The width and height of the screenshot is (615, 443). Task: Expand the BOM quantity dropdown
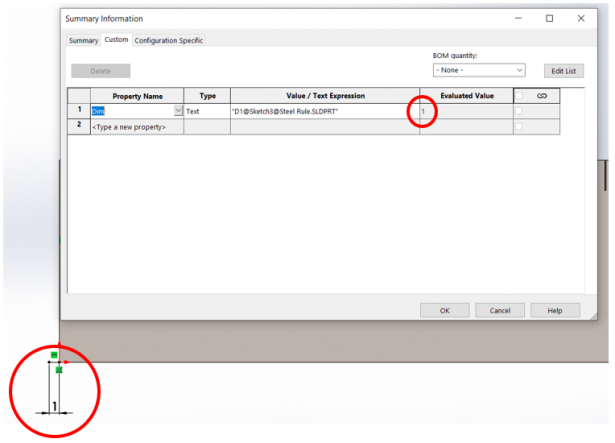479,70
